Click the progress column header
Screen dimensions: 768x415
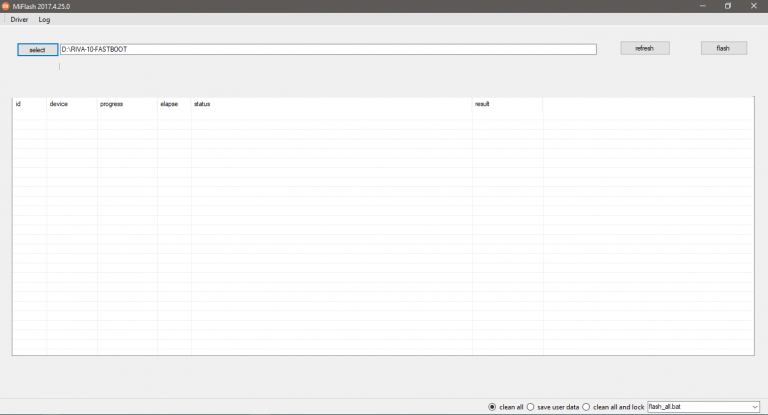(x=112, y=104)
